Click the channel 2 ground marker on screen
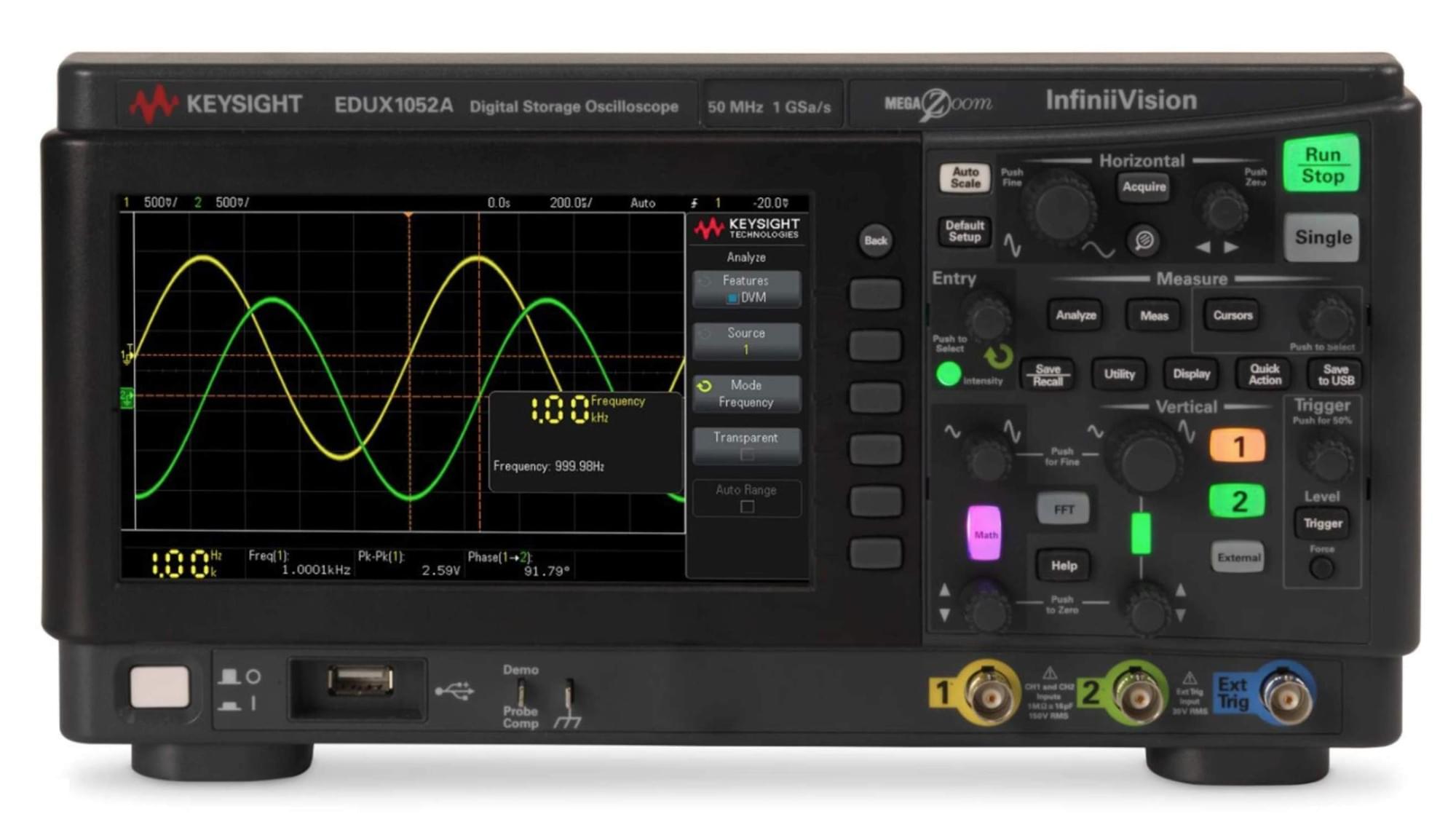The image size is (1456, 814). pyautogui.click(x=127, y=398)
